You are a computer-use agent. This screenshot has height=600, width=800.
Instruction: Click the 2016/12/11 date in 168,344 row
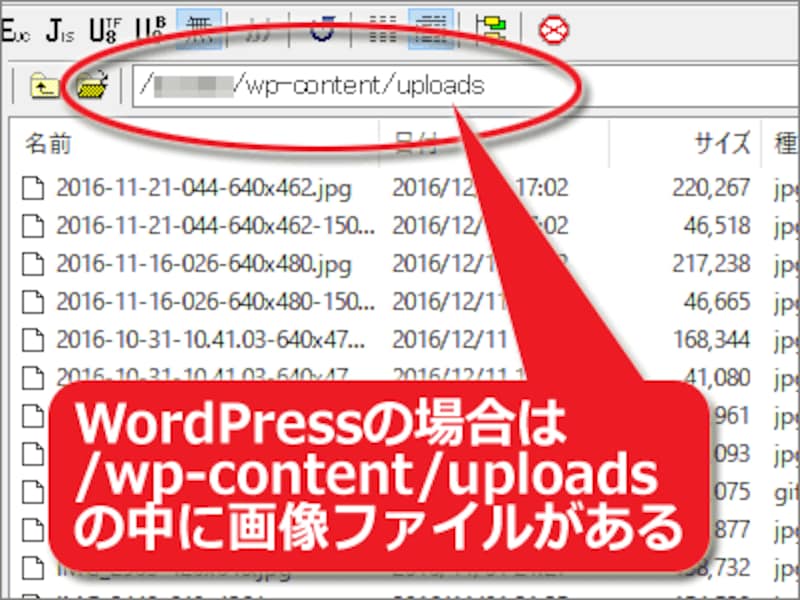pos(450,340)
